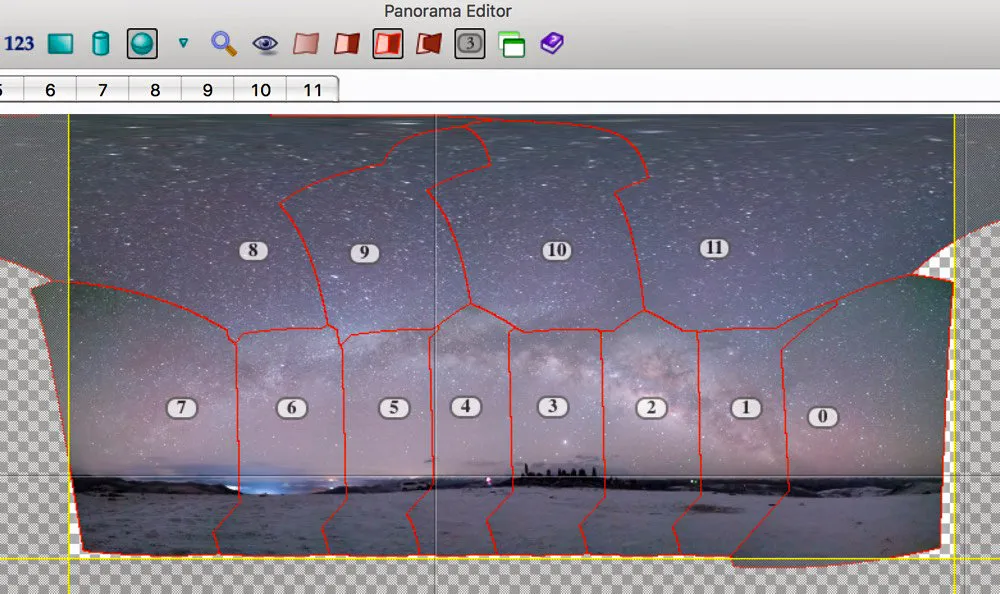Click the dark red bowtie image icon
The width and height of the screenshot is (1000, 594).
point(429,44)
